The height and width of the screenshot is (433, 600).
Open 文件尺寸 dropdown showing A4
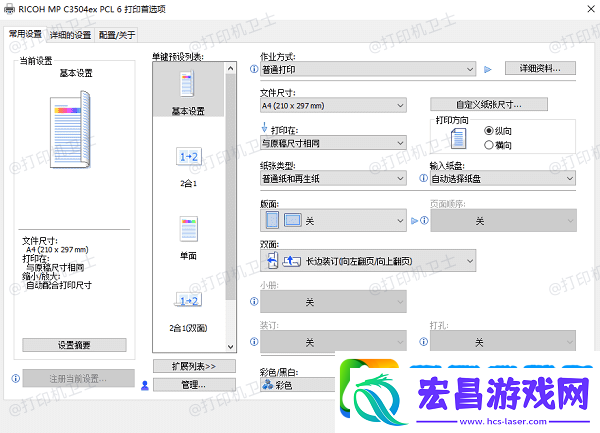pos(333,105)
